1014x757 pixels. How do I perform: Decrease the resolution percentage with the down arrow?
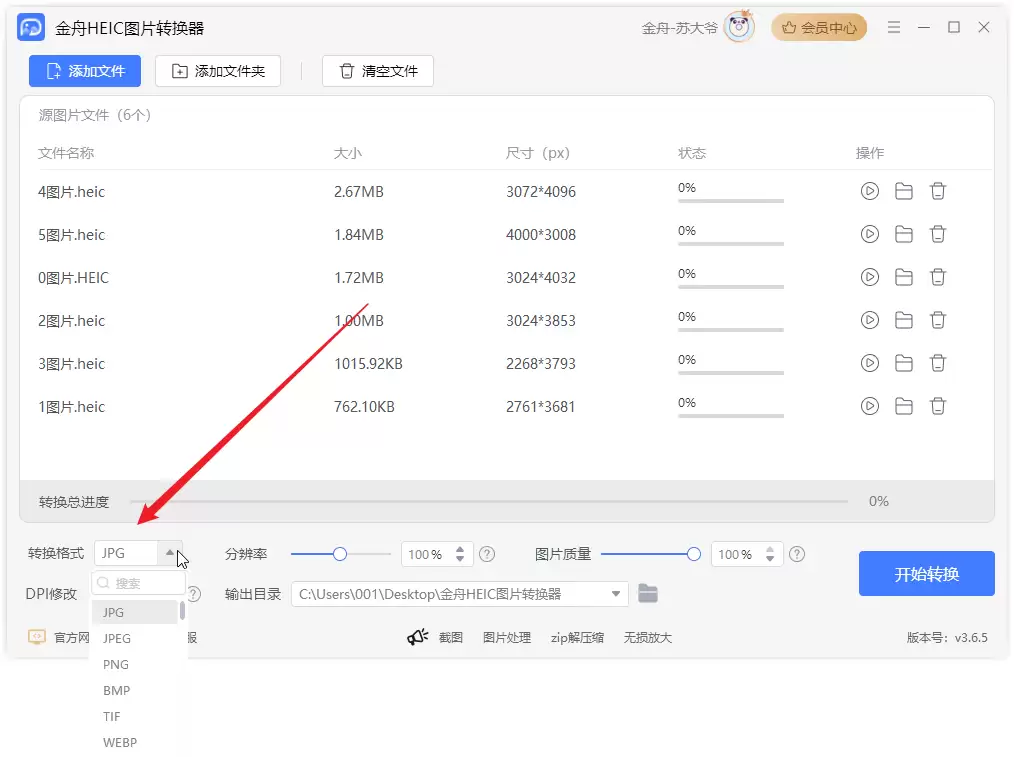tap(460, 559)
